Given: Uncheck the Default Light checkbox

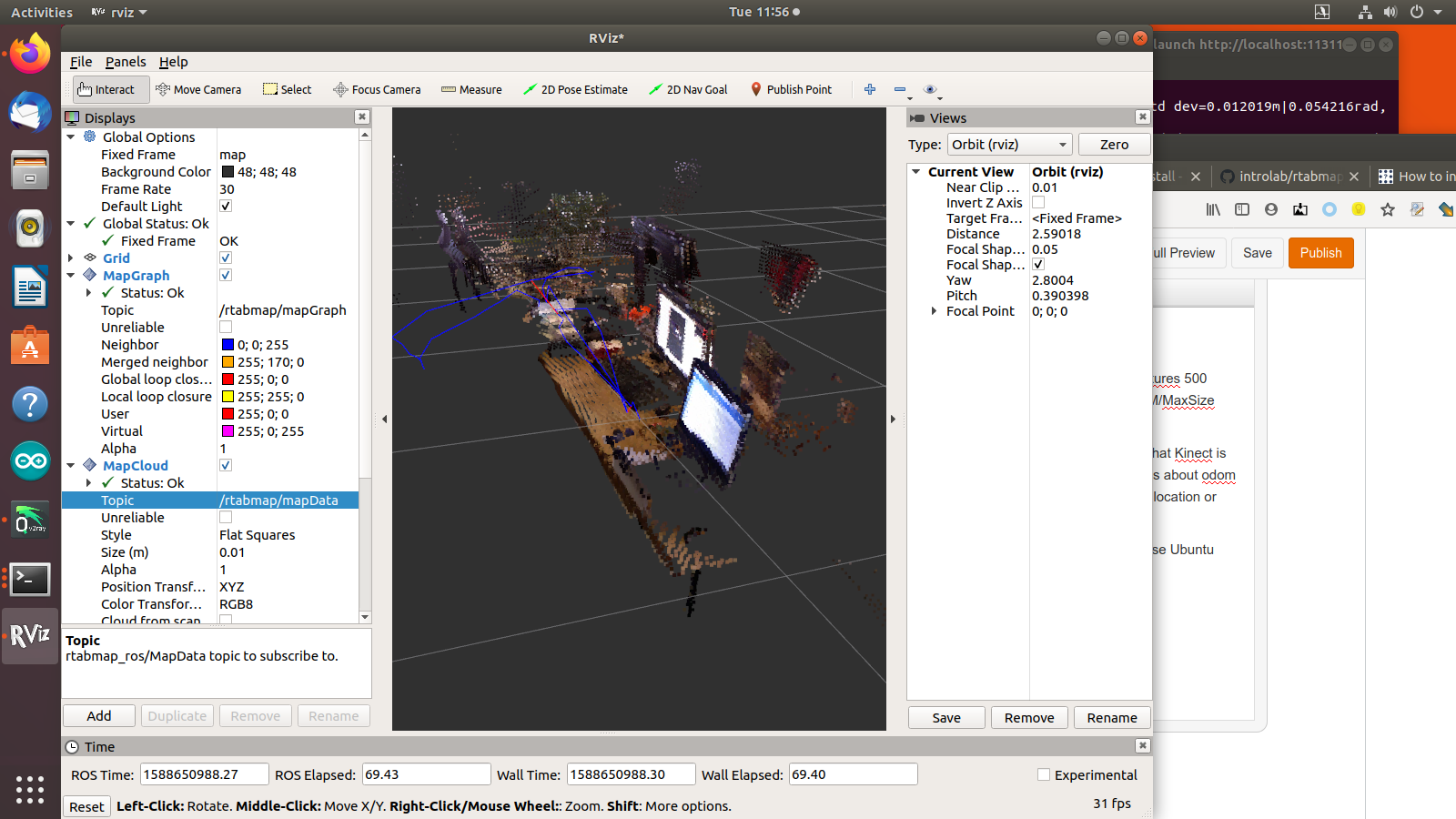Looking at the screenshot, I should 225,206.
